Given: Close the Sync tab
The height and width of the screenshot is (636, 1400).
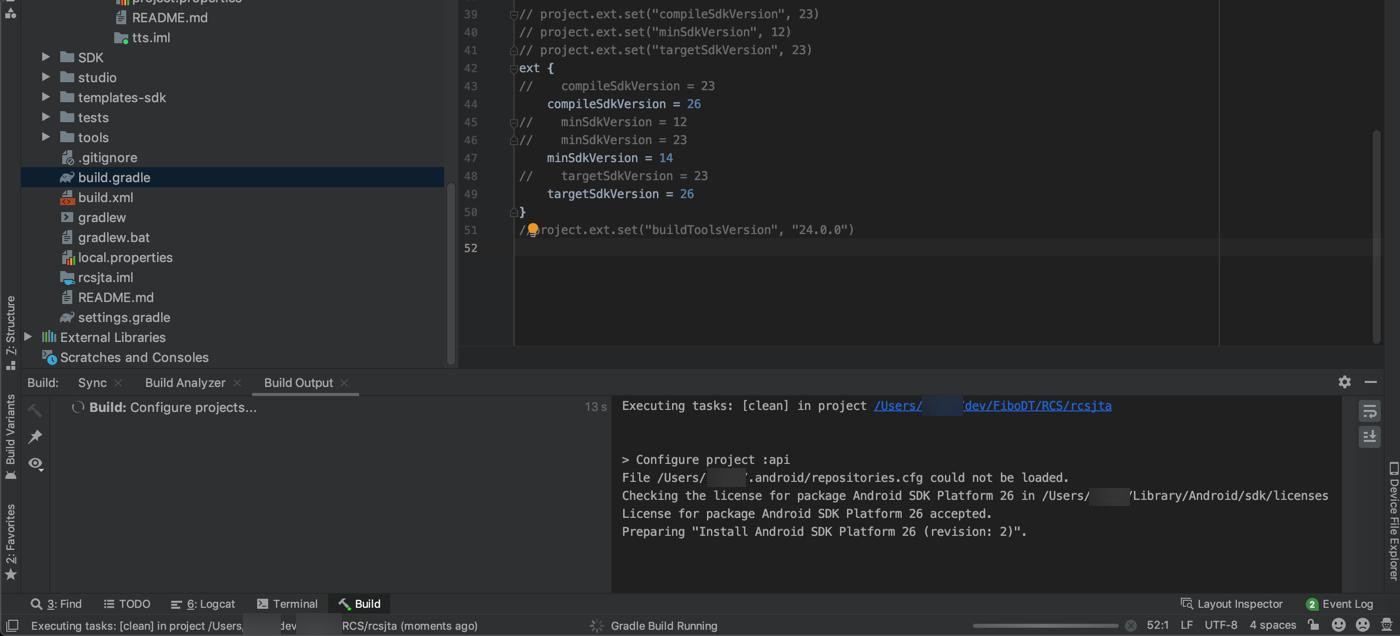Looking at the screenshot, I should (118, 383).
